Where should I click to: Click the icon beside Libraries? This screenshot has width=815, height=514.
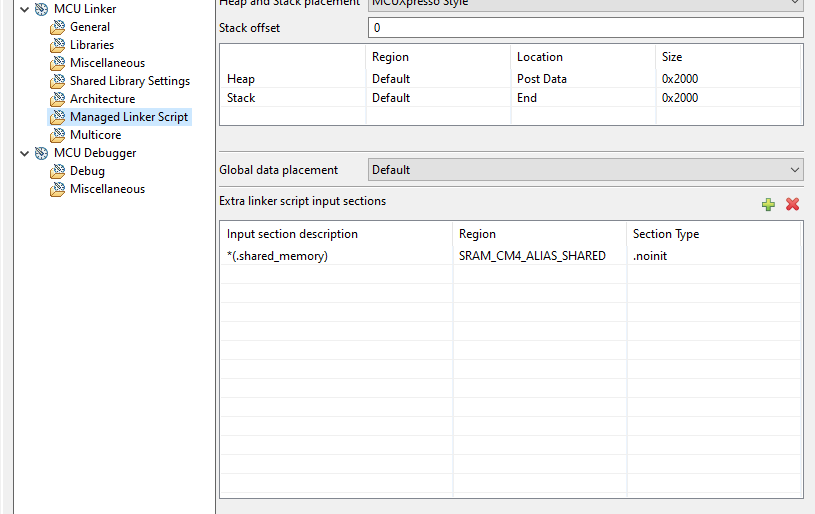tap(58, 45)
